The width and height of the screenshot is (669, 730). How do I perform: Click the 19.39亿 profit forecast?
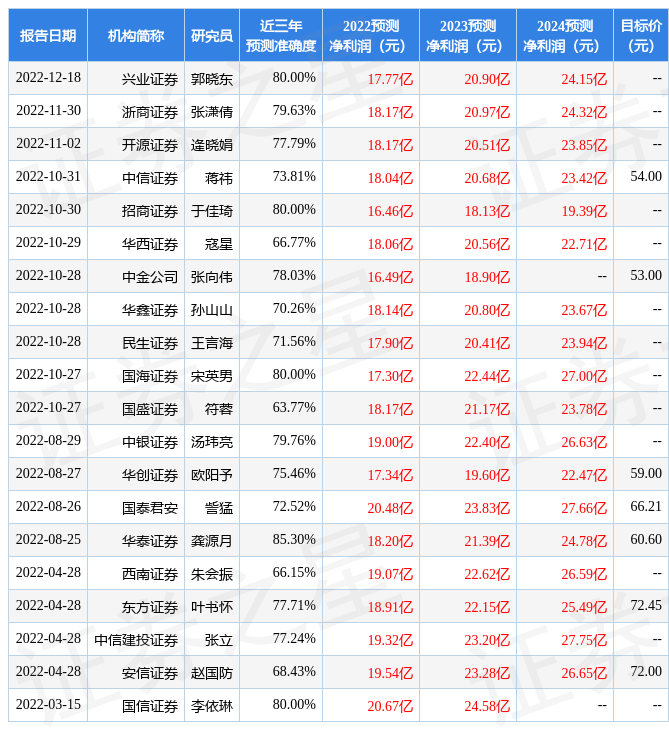tap(584, 211)
